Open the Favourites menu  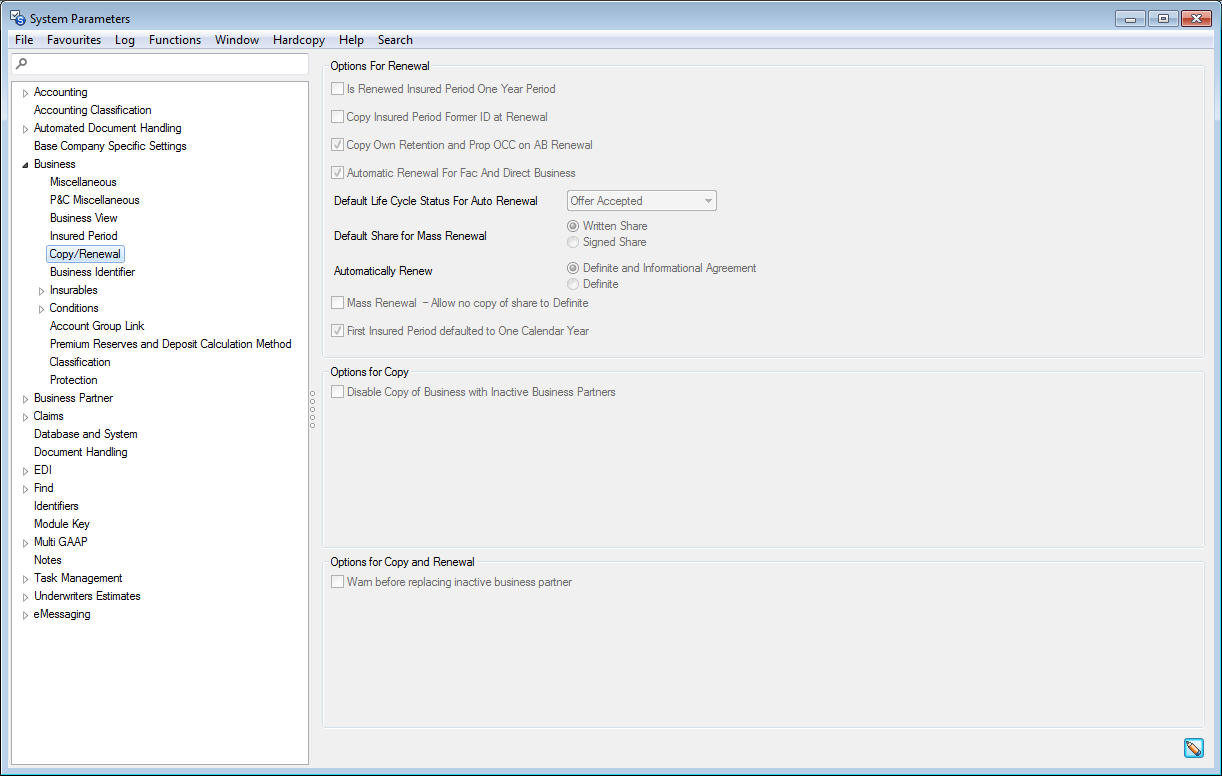(74, 40)
